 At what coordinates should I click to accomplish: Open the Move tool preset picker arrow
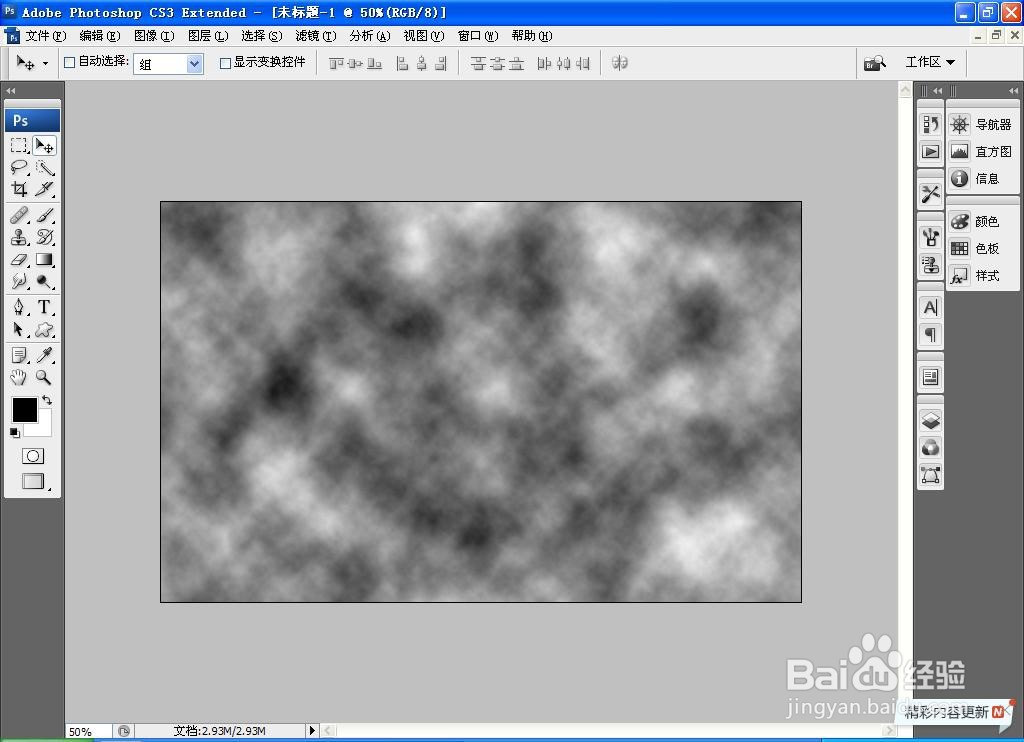click(x=45, y=63)
